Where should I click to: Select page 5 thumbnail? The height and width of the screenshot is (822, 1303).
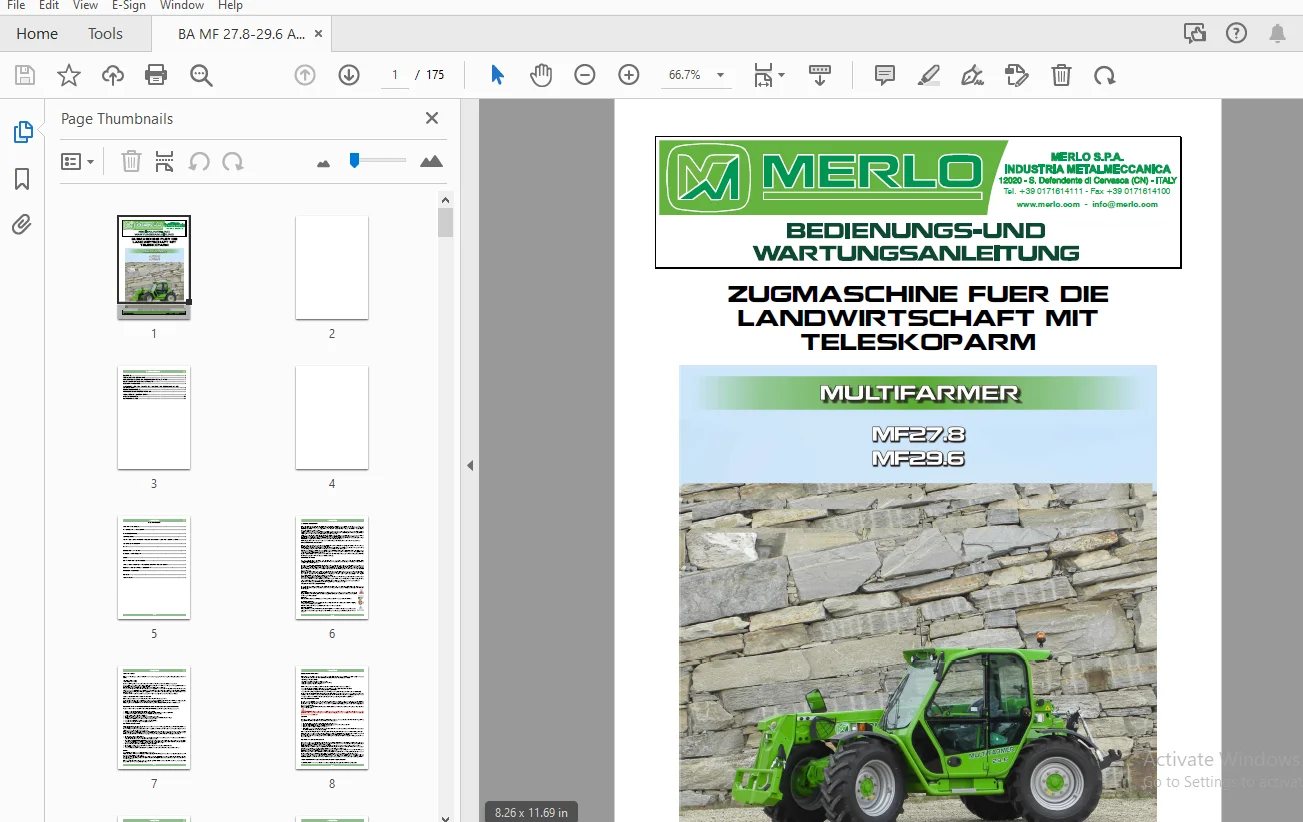pos(154,567)
